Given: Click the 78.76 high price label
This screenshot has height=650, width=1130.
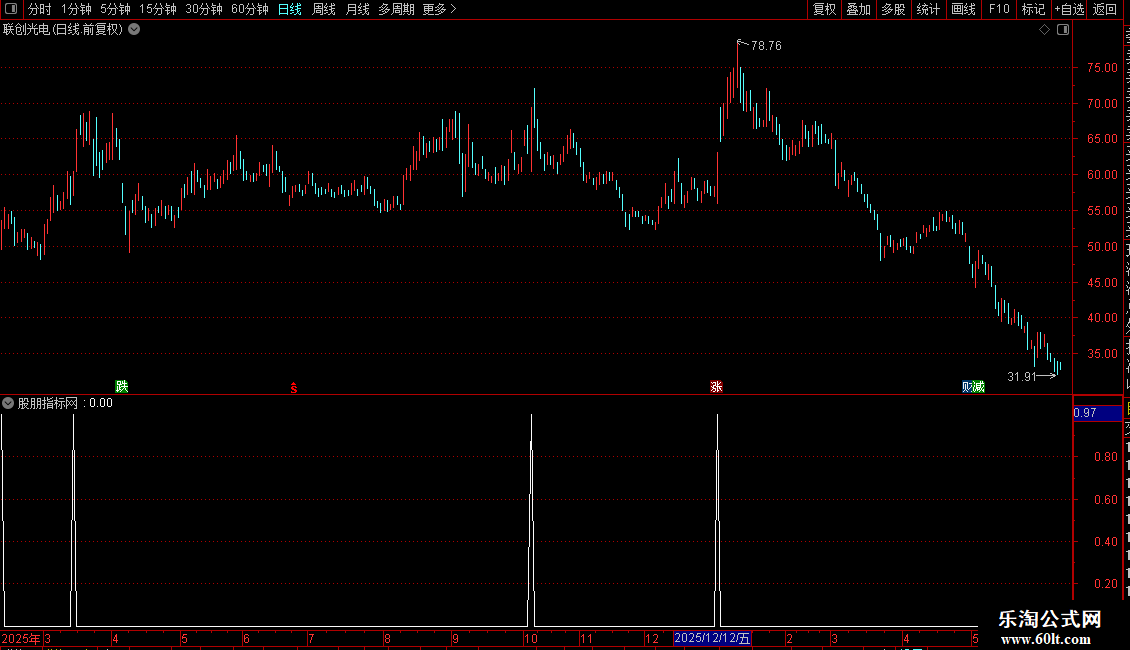Looking at the screenshot, I should [x=766, y=45].
